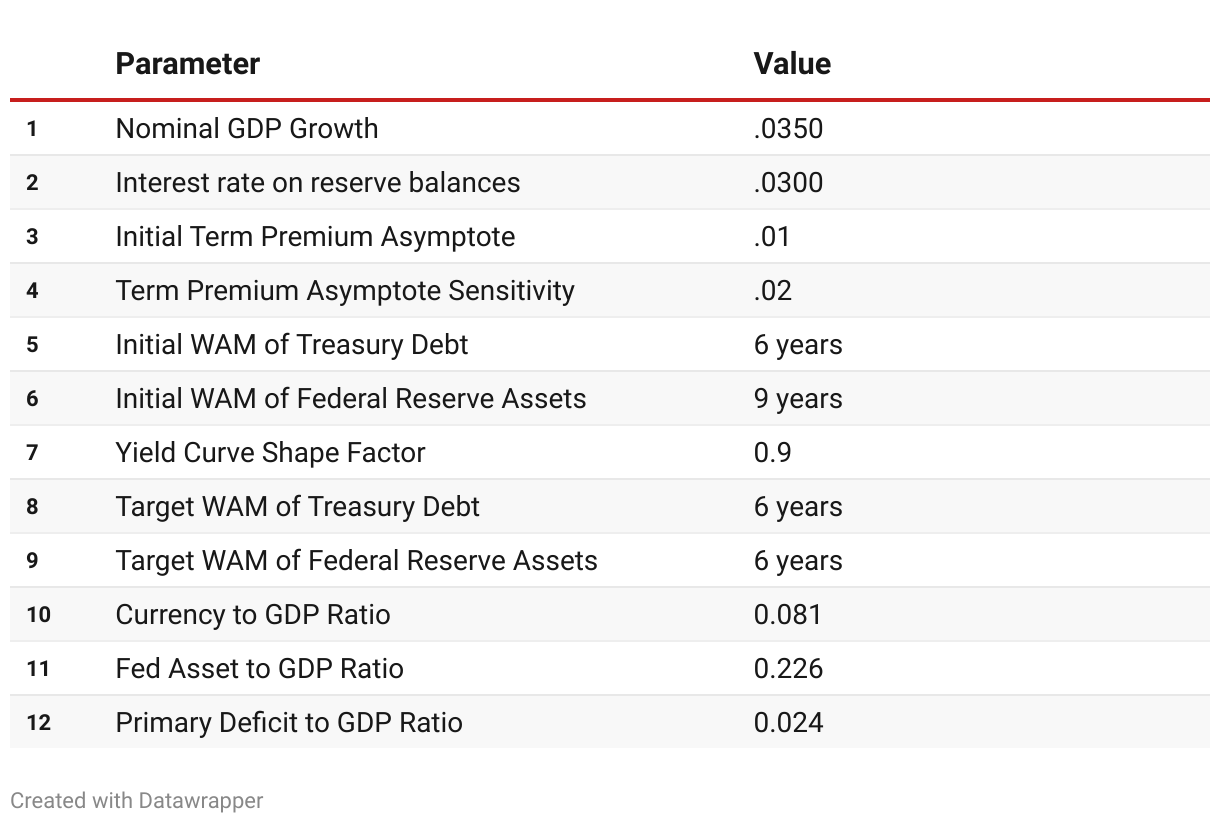Click Target WAM of Treasury Debt label
Screen dimensions: 1220x824
tap(297, 507)
